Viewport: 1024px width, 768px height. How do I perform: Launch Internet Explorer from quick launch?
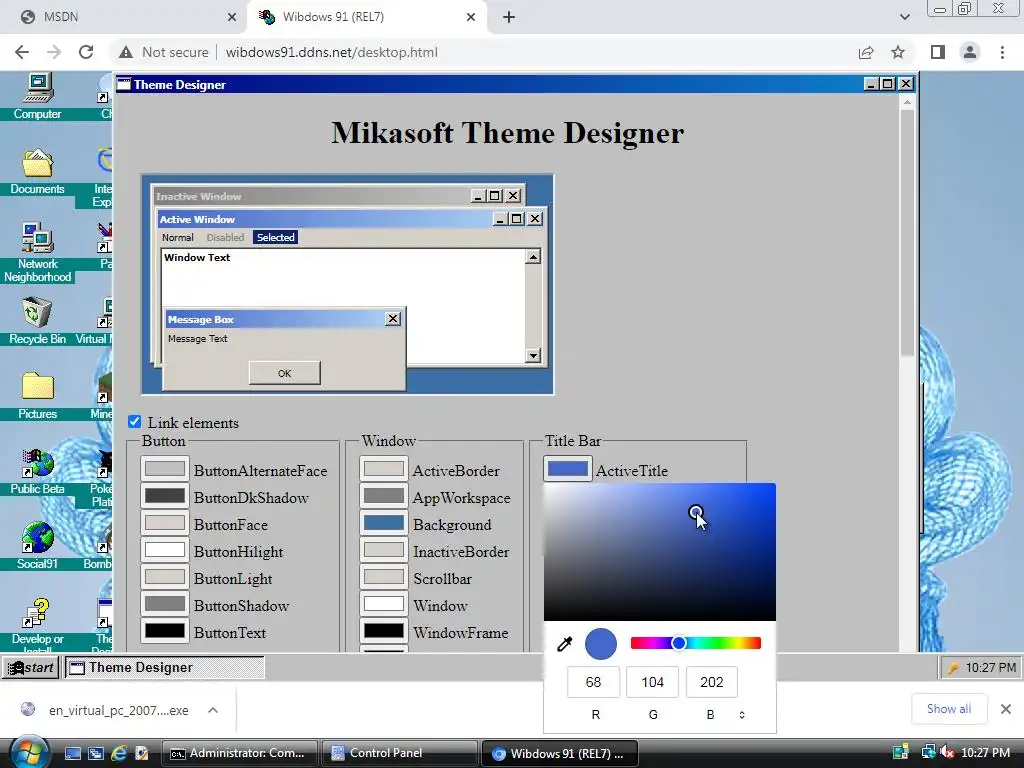click(119, 753)
